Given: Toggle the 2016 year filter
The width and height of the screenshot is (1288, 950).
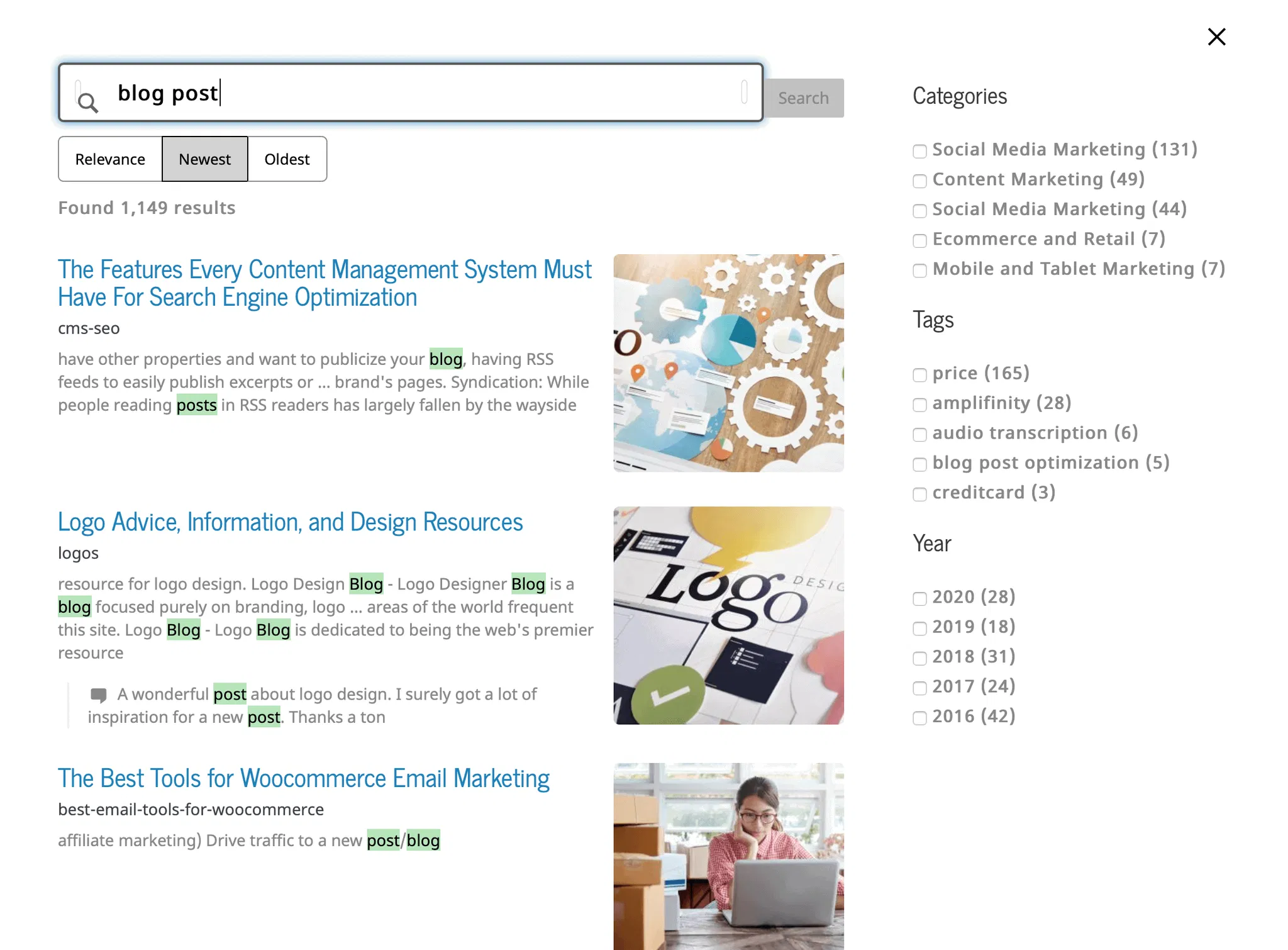Looking at the screenshot, I should click(919, 718).
